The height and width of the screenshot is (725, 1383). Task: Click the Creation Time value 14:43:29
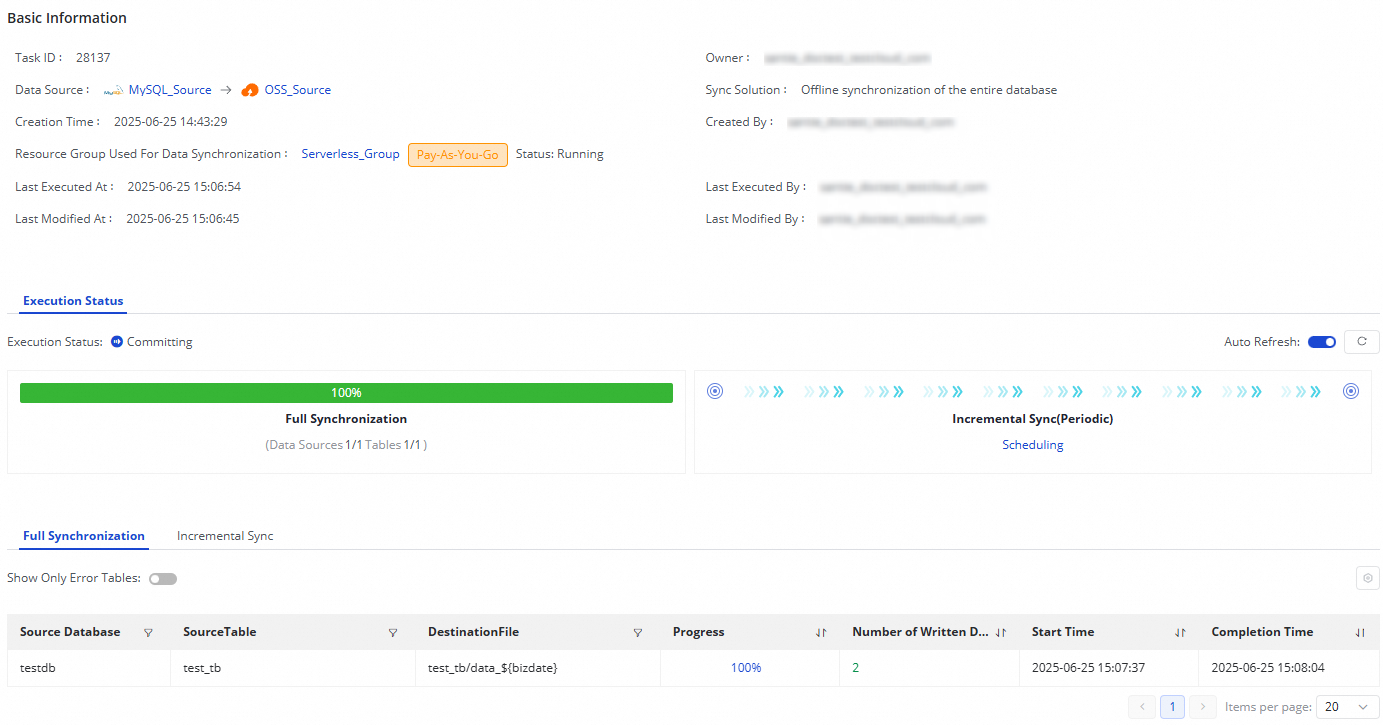171,122
